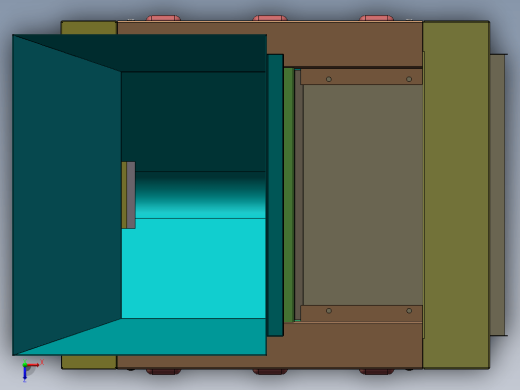Screen dimensions: 520x390
Task: Select the olive corner block below the hopper
Action: [89, 362]
